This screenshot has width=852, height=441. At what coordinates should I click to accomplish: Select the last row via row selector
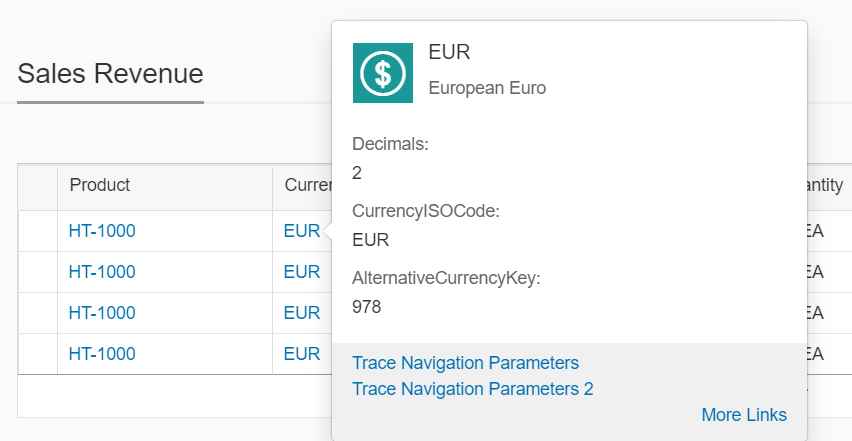coord(38,354)
